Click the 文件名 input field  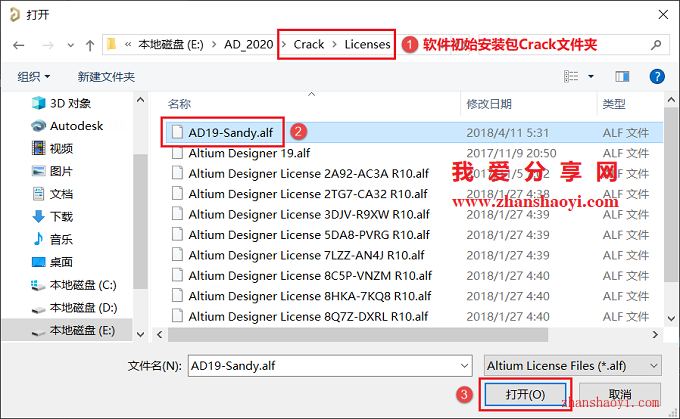point(330,366)
